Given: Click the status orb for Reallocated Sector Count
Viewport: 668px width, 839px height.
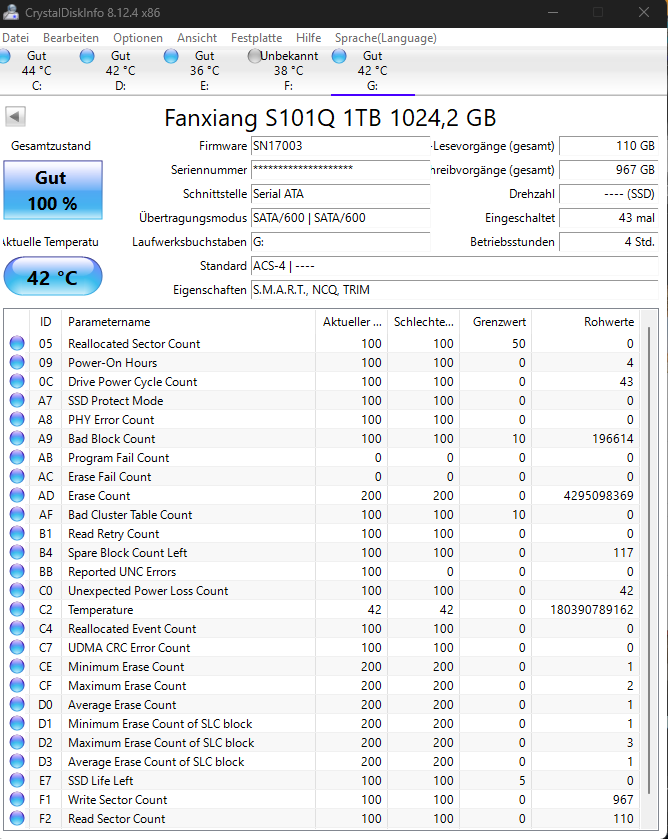Looking at the screenshot, I should point(17,344).
